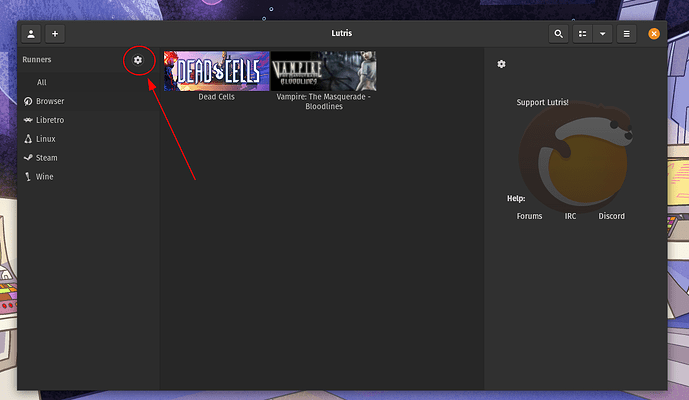Screen dimensions: 689x400
Task: Select the Linux runner
Action: tap(88, 139)
